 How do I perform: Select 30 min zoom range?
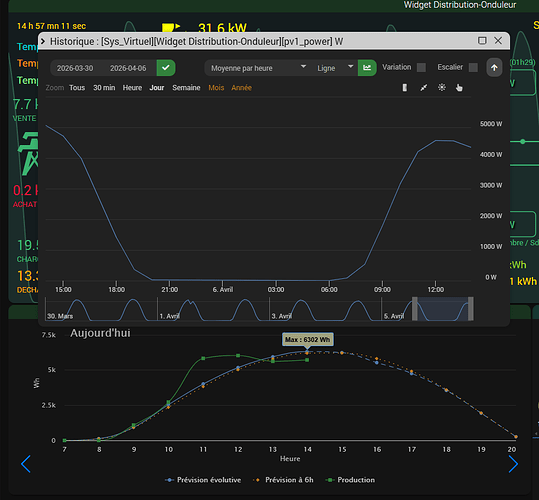pyautogui.click(x=104, y=88)
